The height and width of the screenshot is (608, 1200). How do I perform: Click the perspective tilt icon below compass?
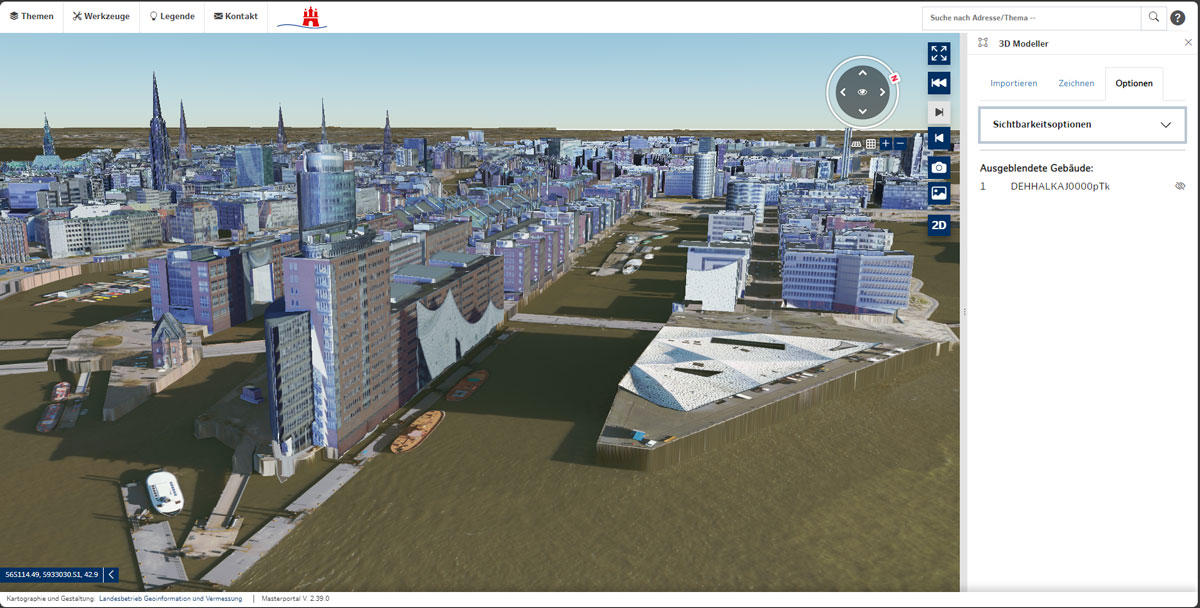pyautogui.click(x=856, y=144)
